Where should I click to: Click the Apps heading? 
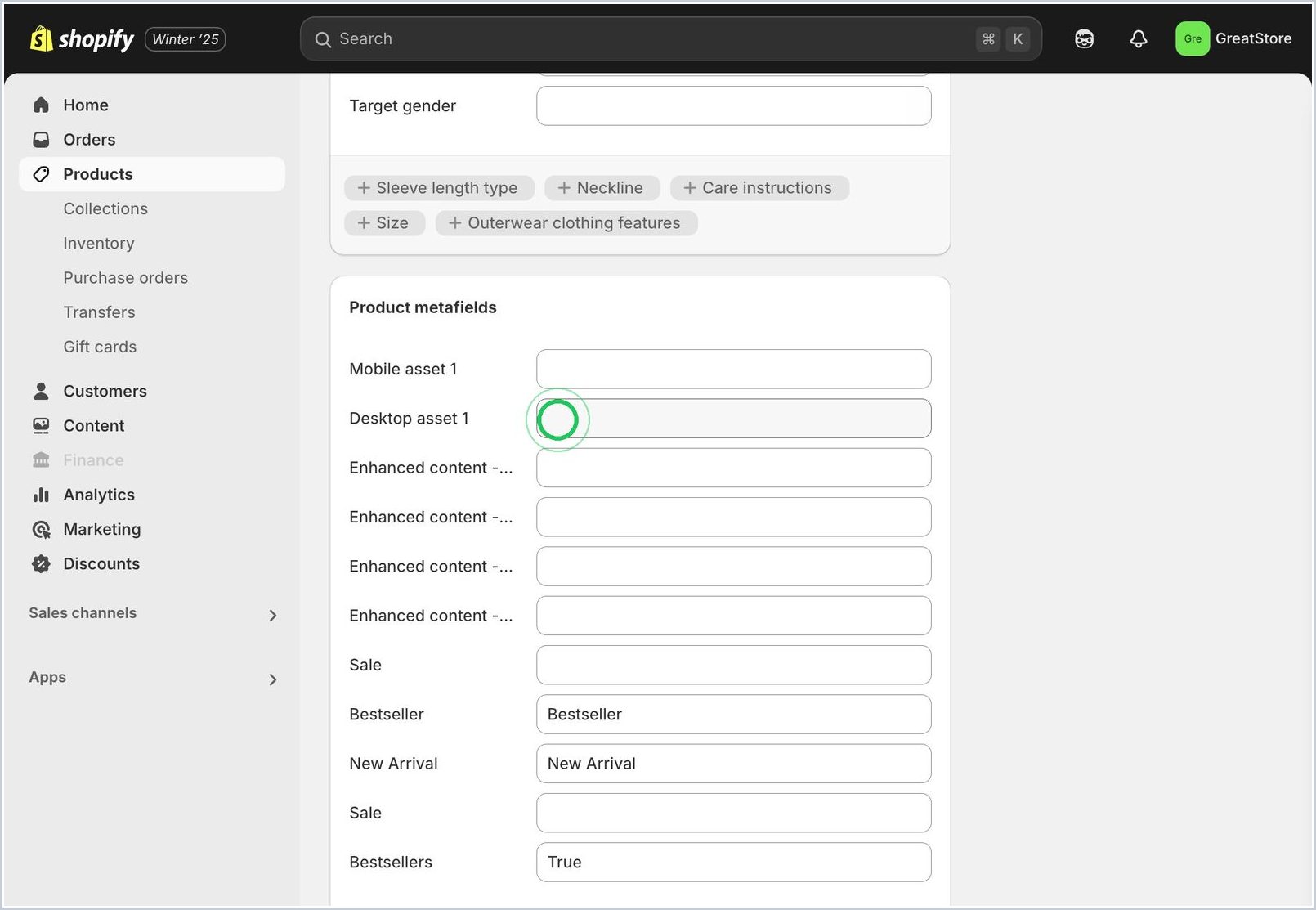tap(47, 677)
